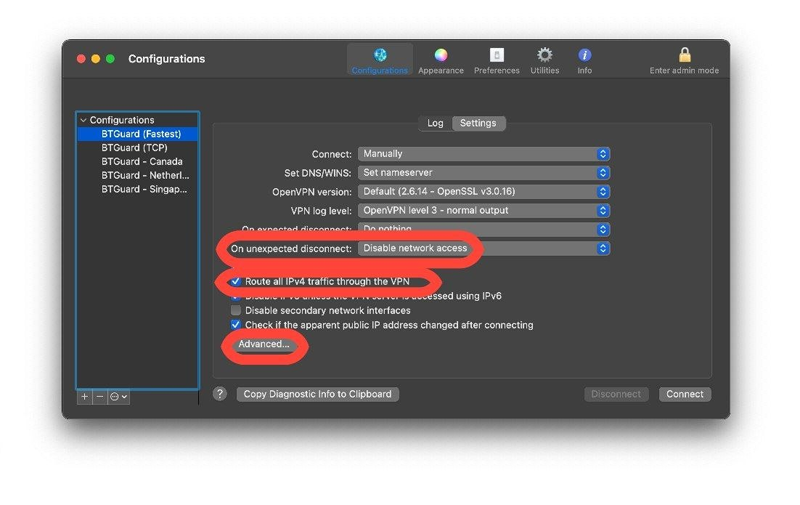Enable Disable secondary network interfaces checkbox
The image size is (800, 505).
(236, 311)
